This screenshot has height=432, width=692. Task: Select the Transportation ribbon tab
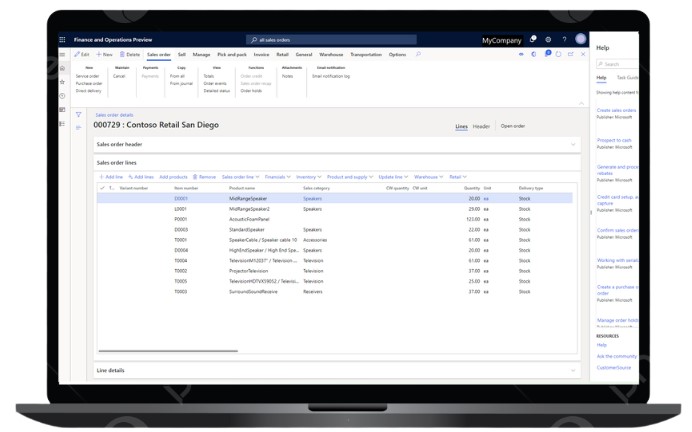coord(366,55)
